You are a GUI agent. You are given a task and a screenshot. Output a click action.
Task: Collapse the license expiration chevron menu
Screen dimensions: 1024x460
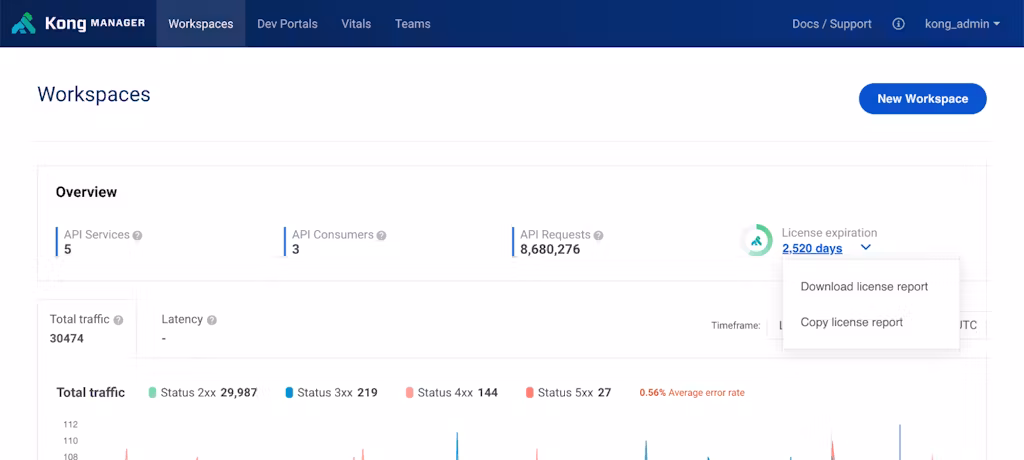pos(866,248)
